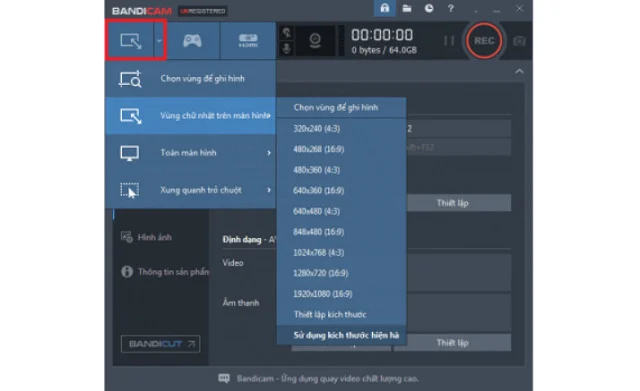Choose 'Chọn vùng để ghi hình' in left menu
This screenshot has width=640, height=391.
(190, 79)
